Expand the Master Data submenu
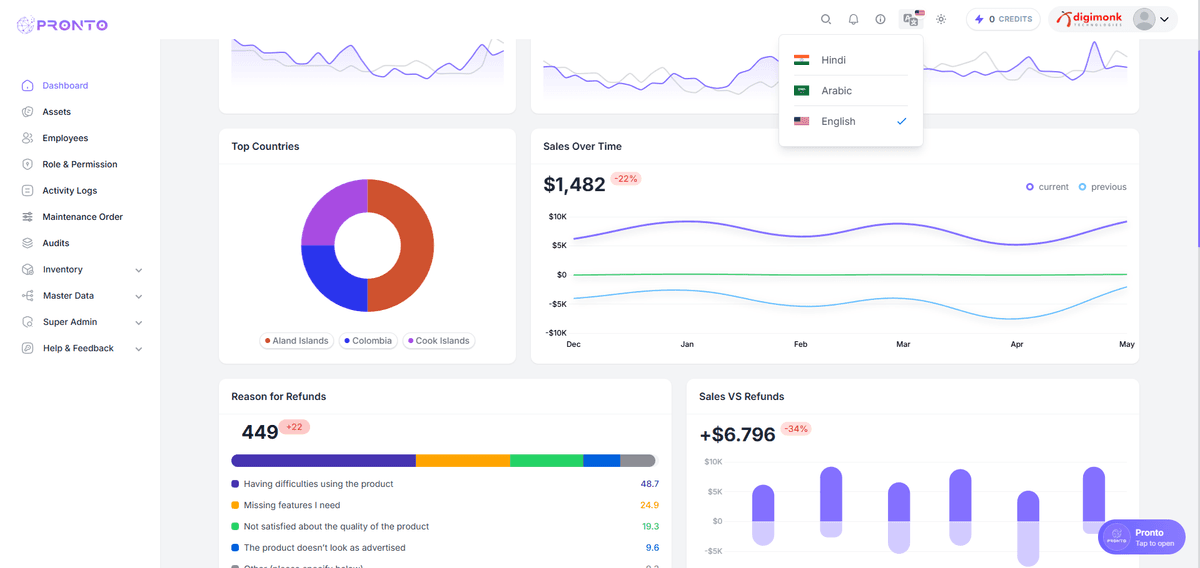The width and height of the screenshot is (1200, 568). pyautogui.click(x=139, y=296)
